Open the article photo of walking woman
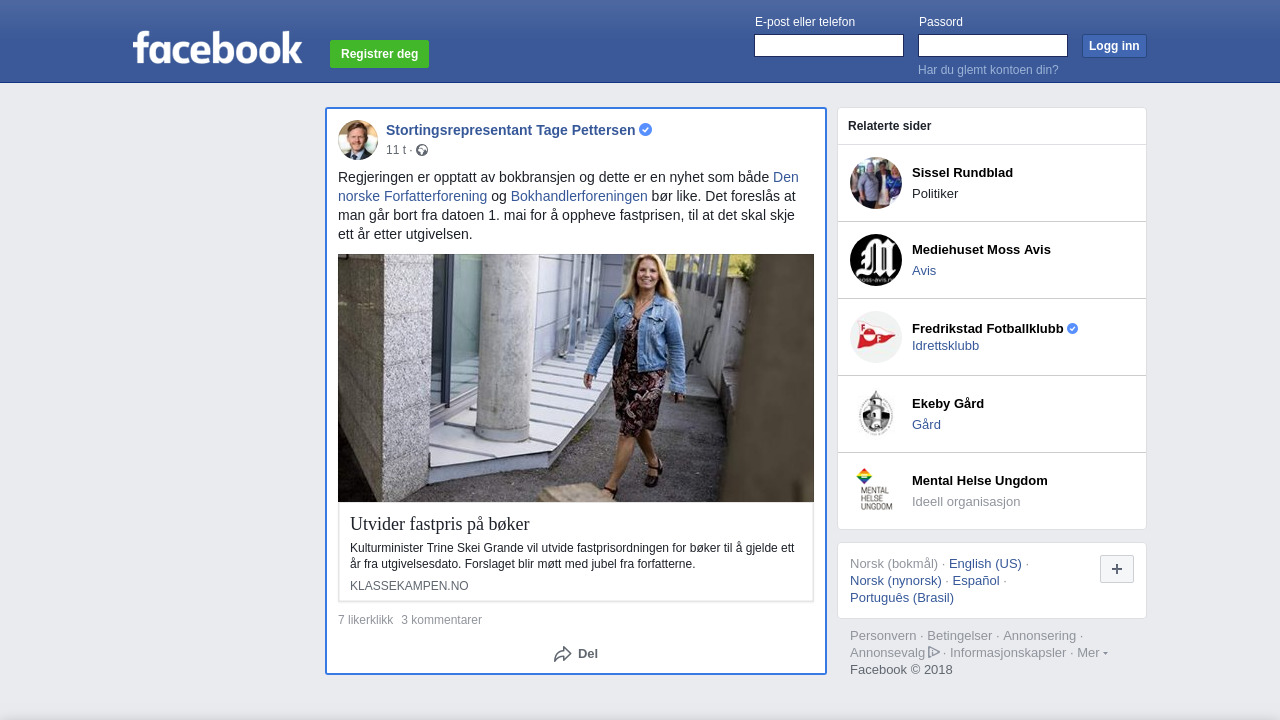This screenshot has width=1280, height=720. [x=576, y=378]
